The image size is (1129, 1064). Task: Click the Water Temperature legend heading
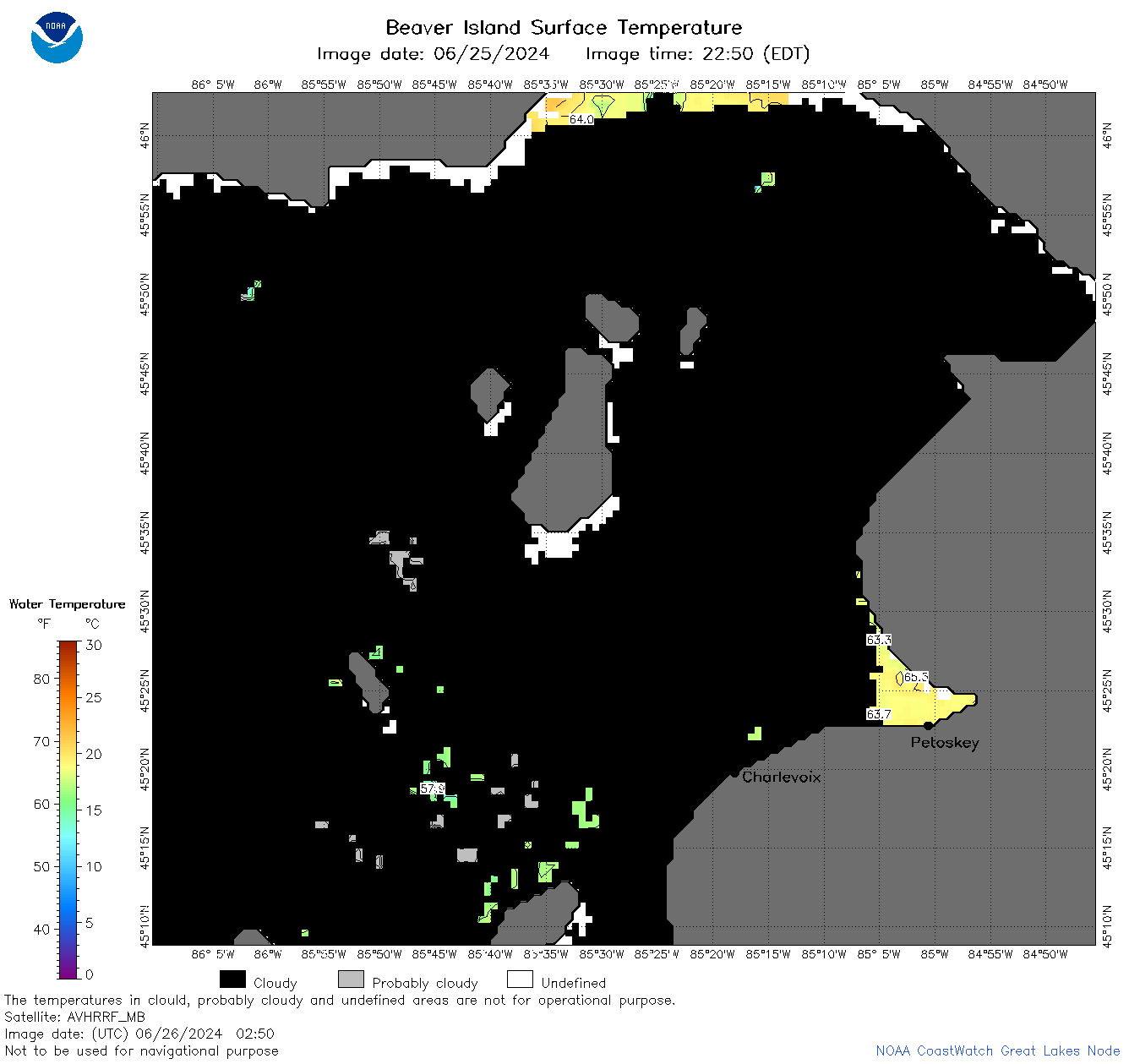pyautogui.click(x=68, y=603)
